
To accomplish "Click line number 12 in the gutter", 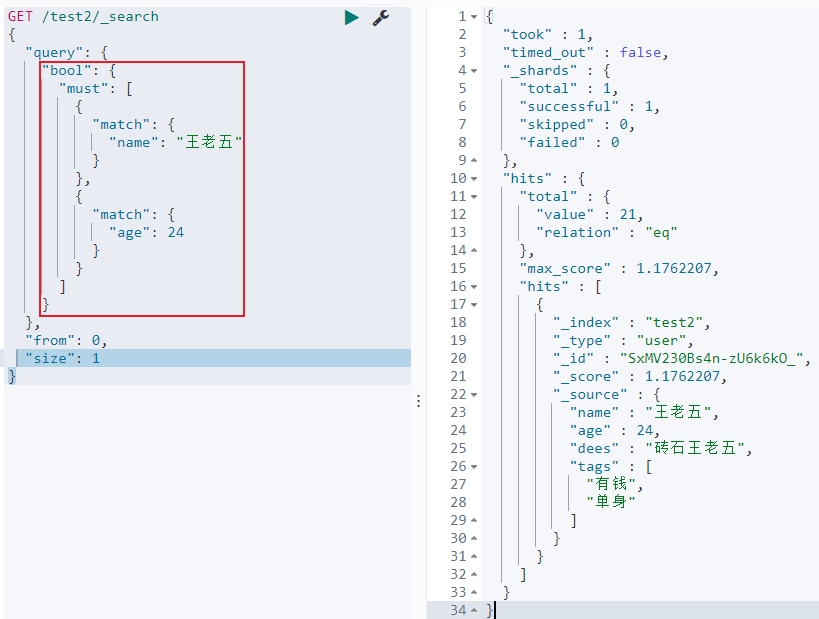I will click(x=458, y=215).
